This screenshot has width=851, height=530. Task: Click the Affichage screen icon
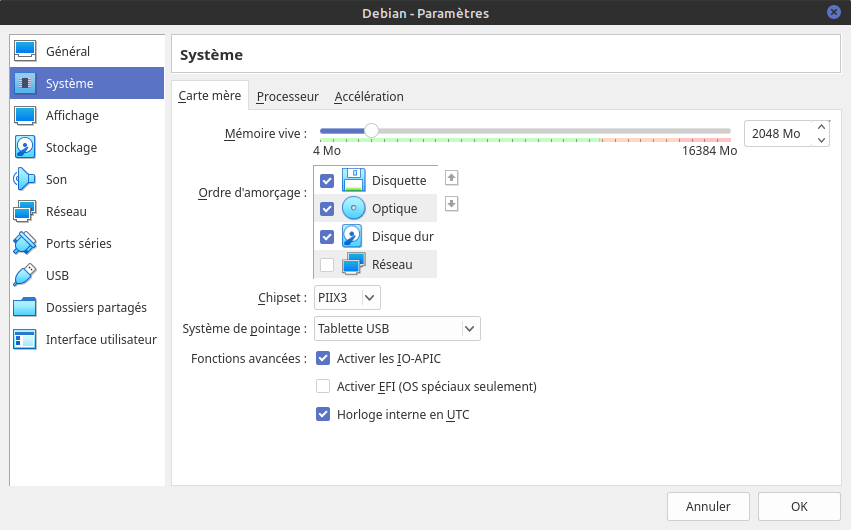point(25,115)
